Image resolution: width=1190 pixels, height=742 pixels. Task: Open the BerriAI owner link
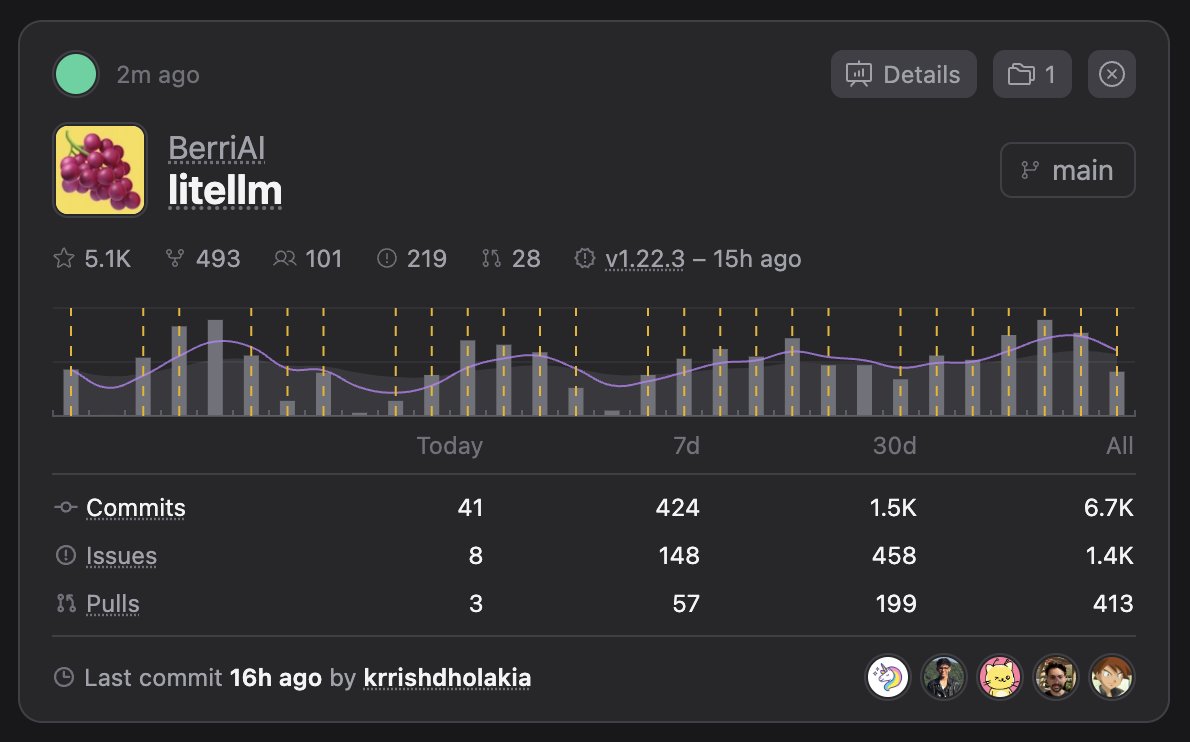click(x=216, y=148)
